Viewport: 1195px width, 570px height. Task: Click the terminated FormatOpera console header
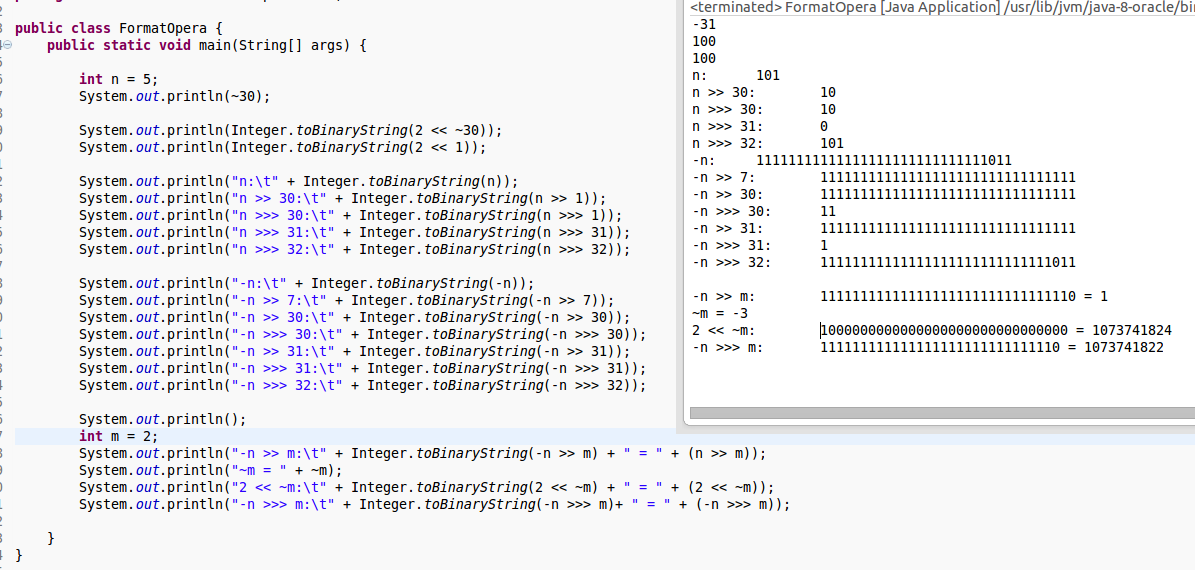coord(845,8)
